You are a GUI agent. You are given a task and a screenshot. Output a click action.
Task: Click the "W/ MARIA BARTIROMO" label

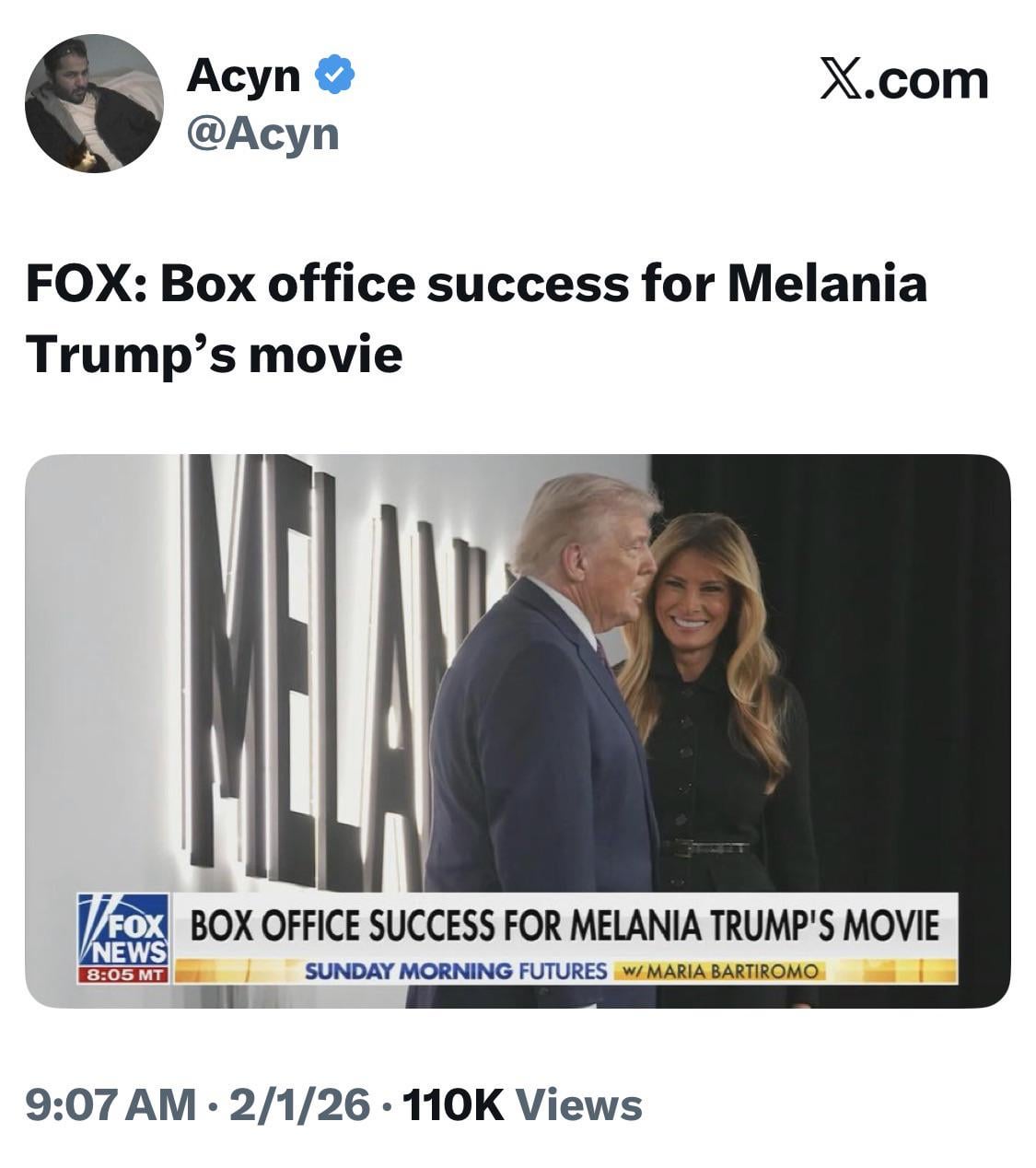(721, 972)
